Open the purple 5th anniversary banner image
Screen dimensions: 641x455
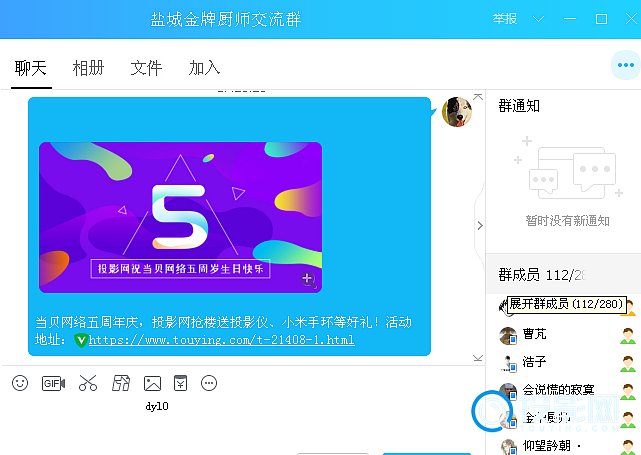click(x=180, y=217)
